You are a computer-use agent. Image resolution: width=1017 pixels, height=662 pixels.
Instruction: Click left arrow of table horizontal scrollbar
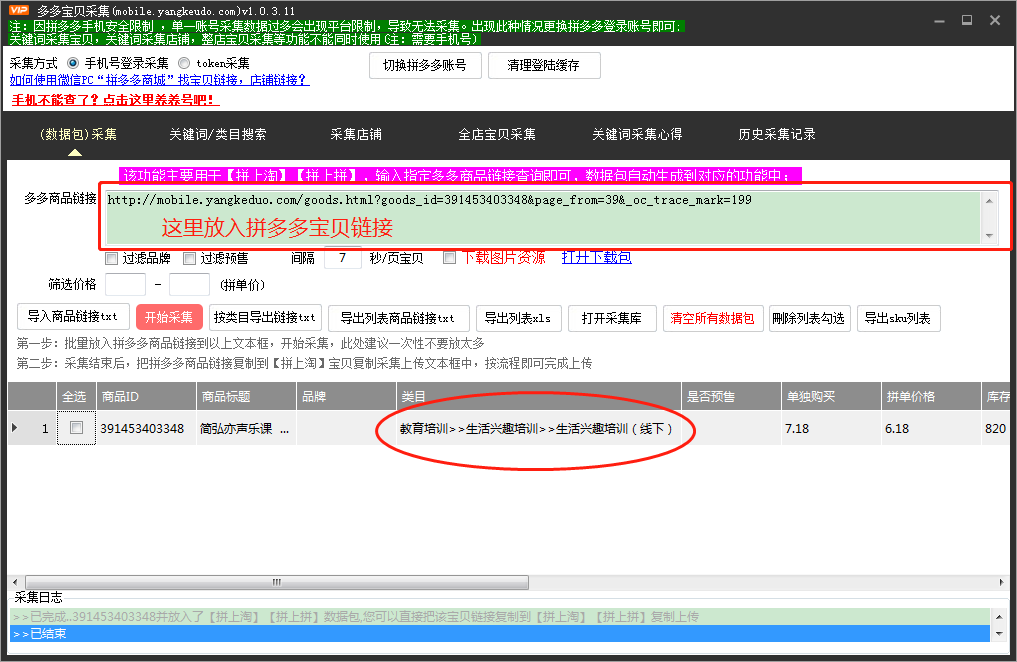pyautogui.click(x=16, y=582)
